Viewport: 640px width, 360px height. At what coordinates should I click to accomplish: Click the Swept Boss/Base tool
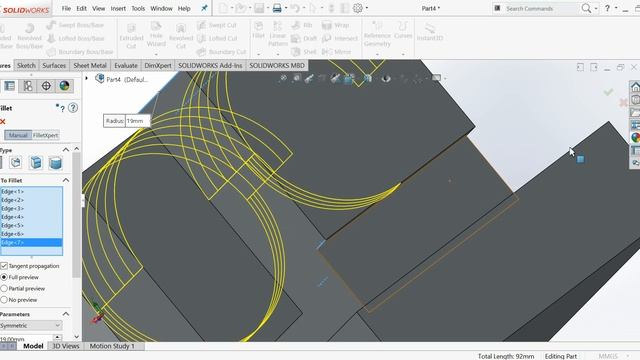76,25
